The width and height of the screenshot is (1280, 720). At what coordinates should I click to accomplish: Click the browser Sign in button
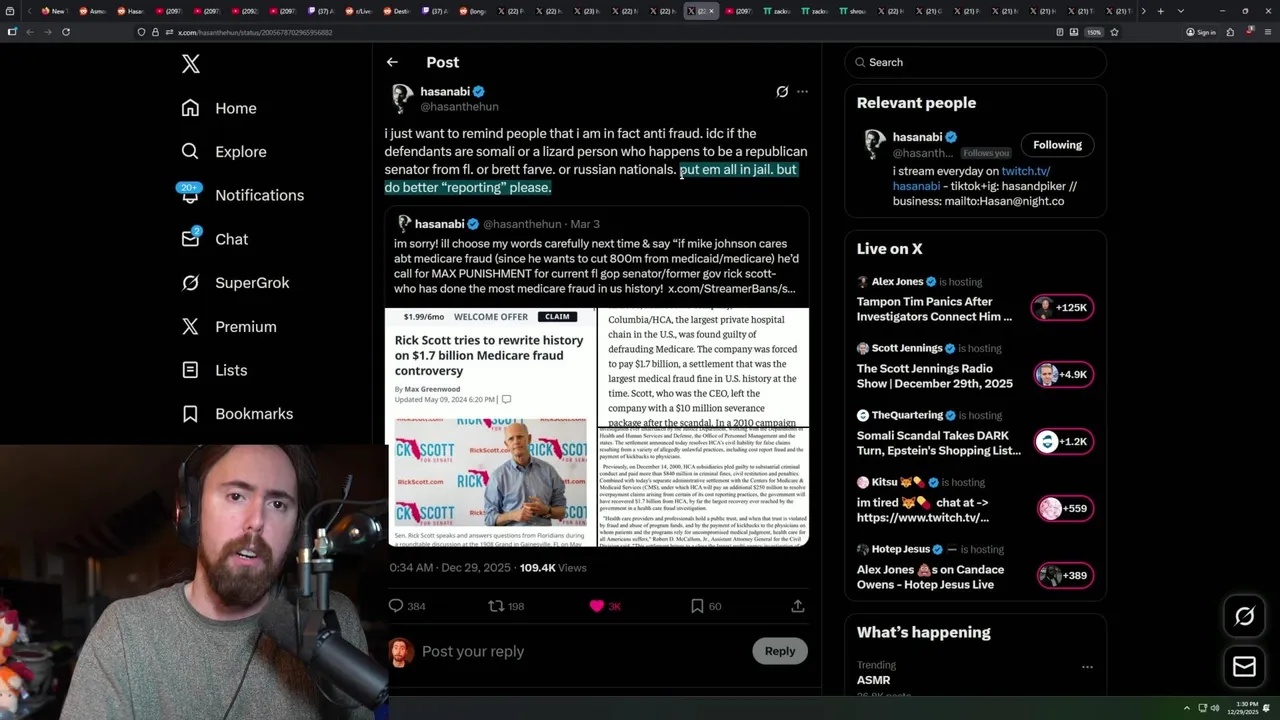click(1201, 32)
